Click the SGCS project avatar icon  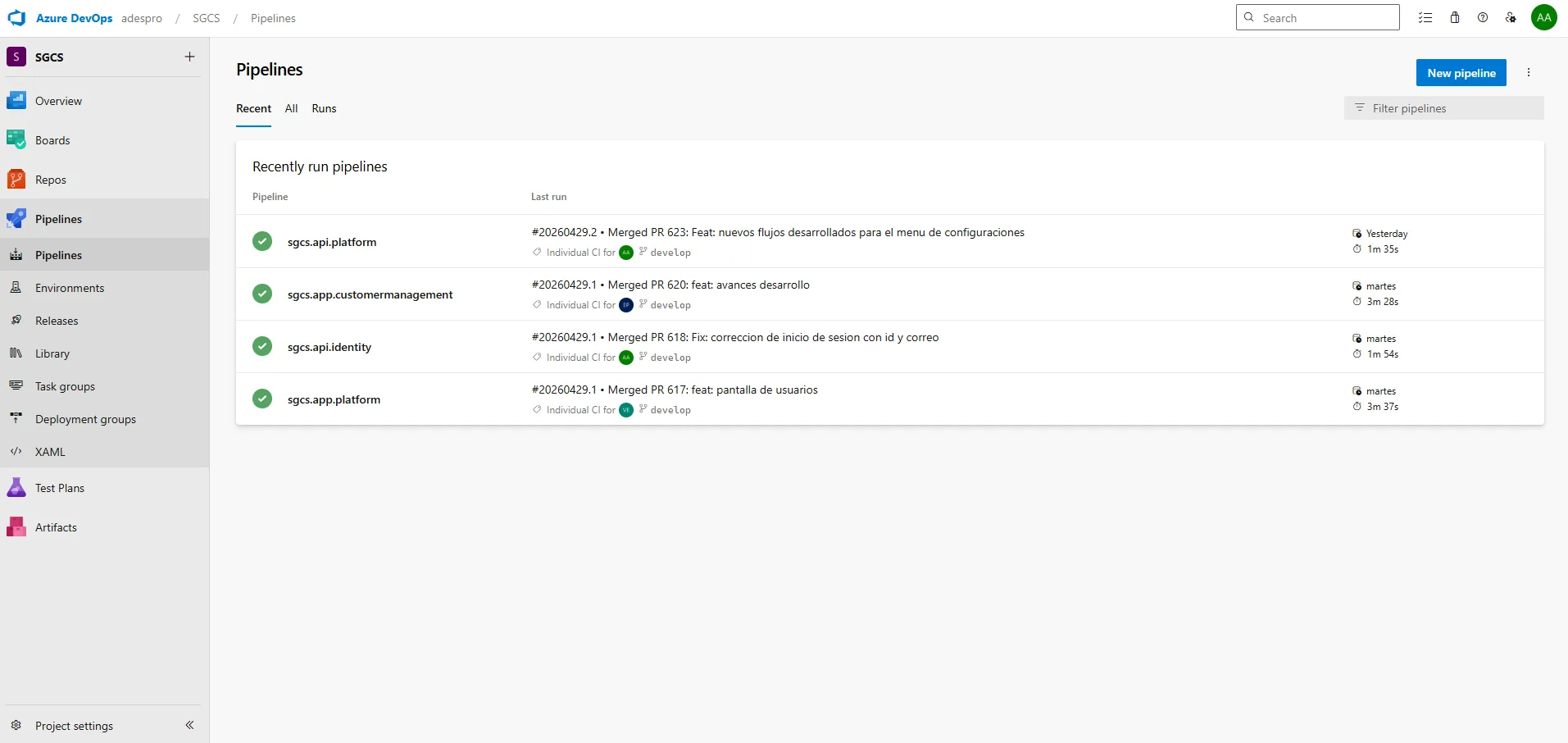pyautogui.click(x=16, y=57)
